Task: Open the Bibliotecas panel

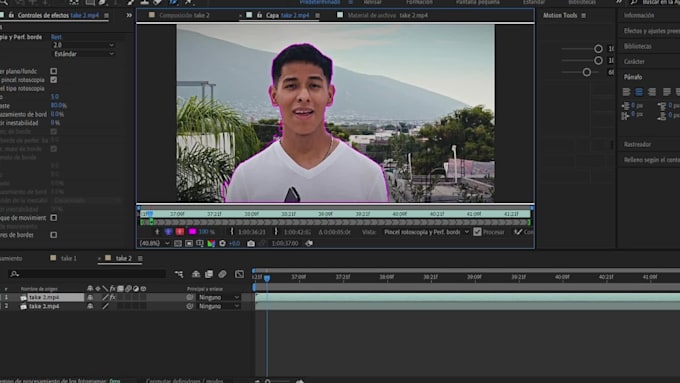Action: pos(638,46)
